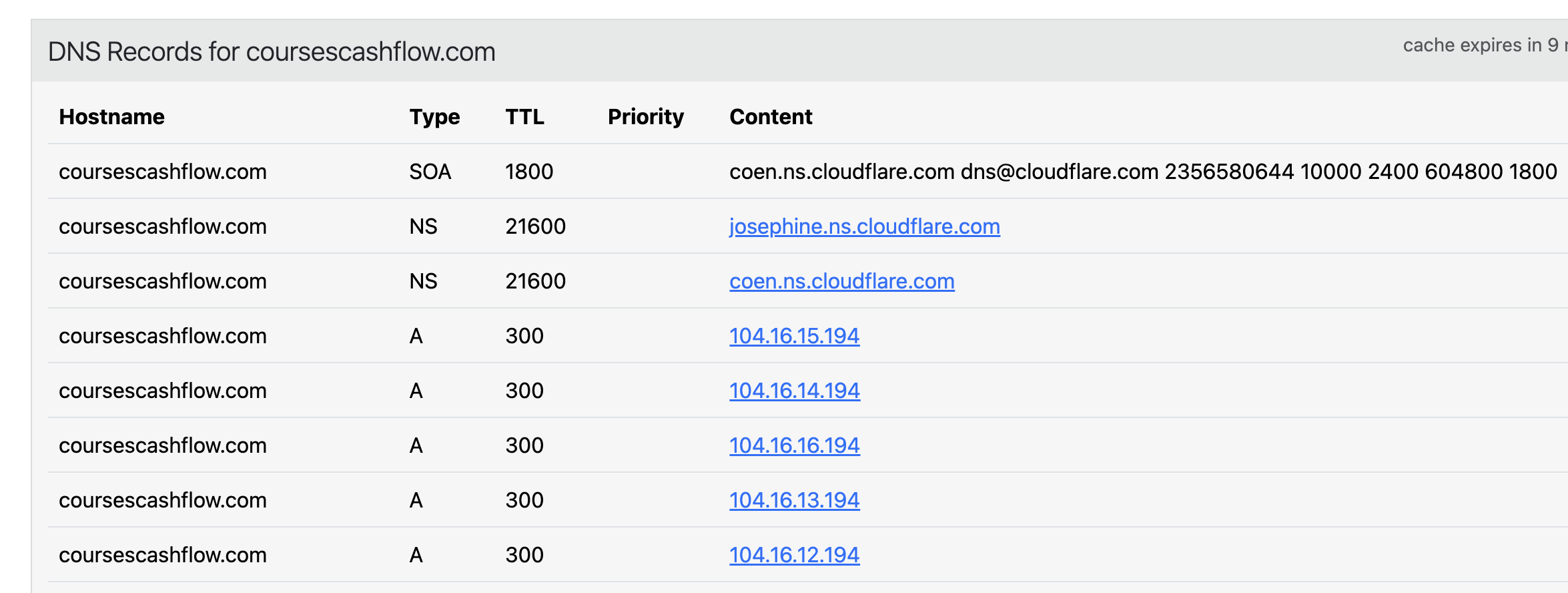The height and width of the screenshot is (593, 1568).
Task: Click the 104.16.15.194 IP address link
Action: click(794, 337)
